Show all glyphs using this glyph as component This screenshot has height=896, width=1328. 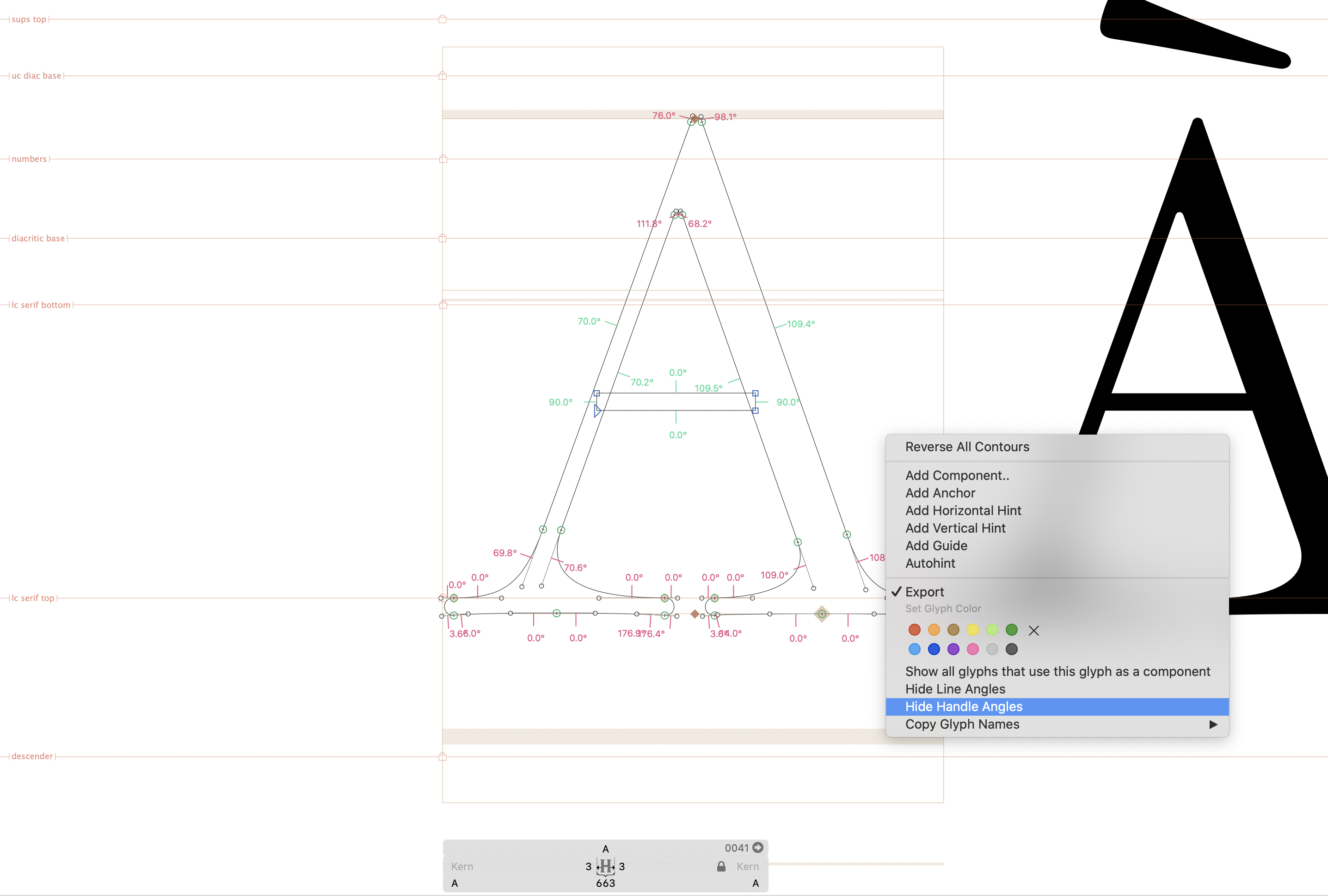1057,671
